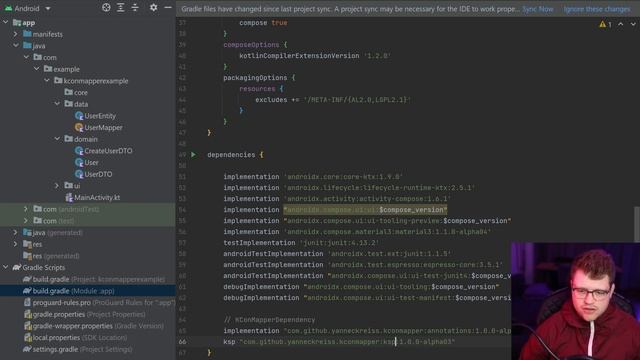Open local.properties file

pyautogui.click(x=75, y=338)
